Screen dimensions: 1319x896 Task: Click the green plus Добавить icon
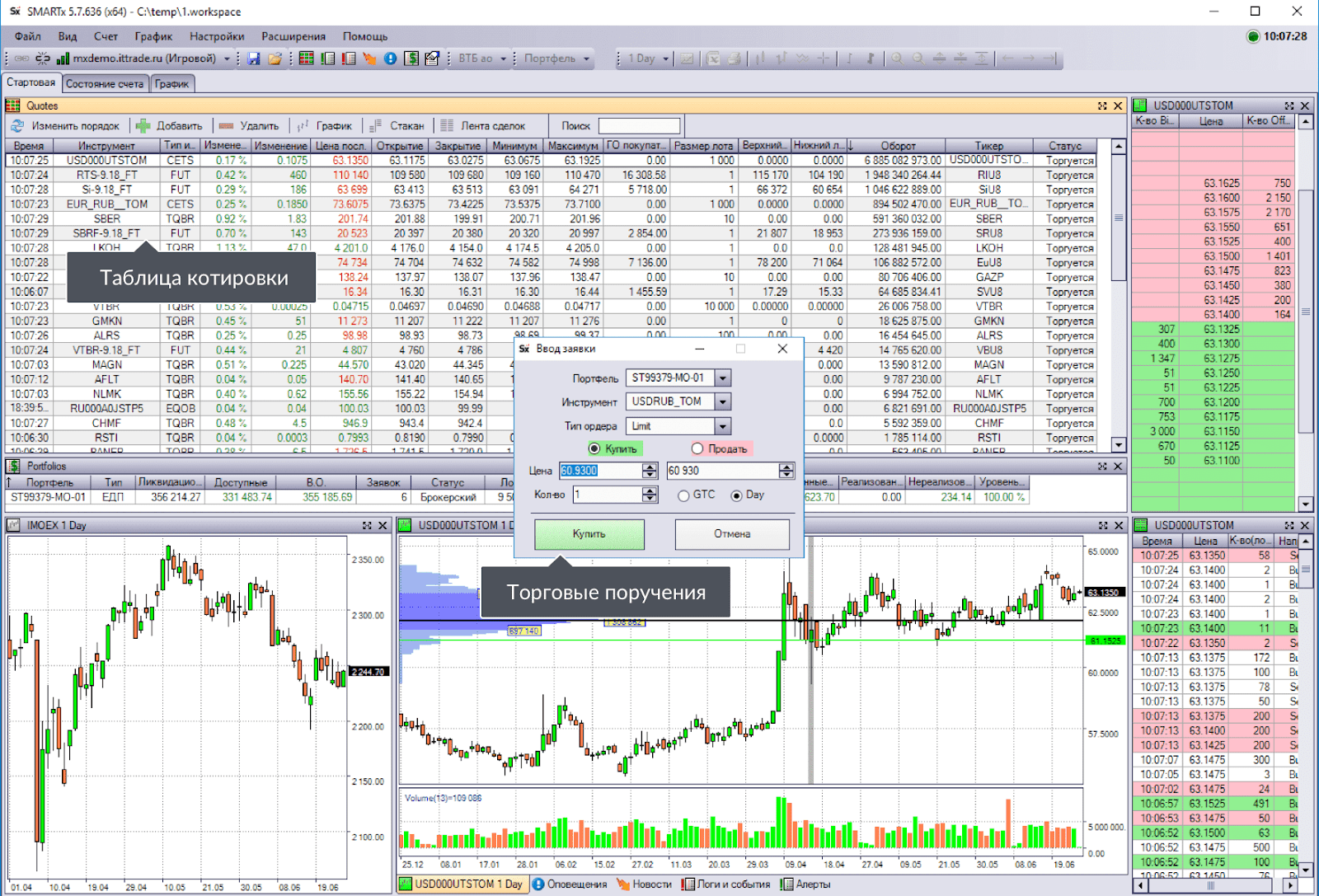tap(143, 126)
